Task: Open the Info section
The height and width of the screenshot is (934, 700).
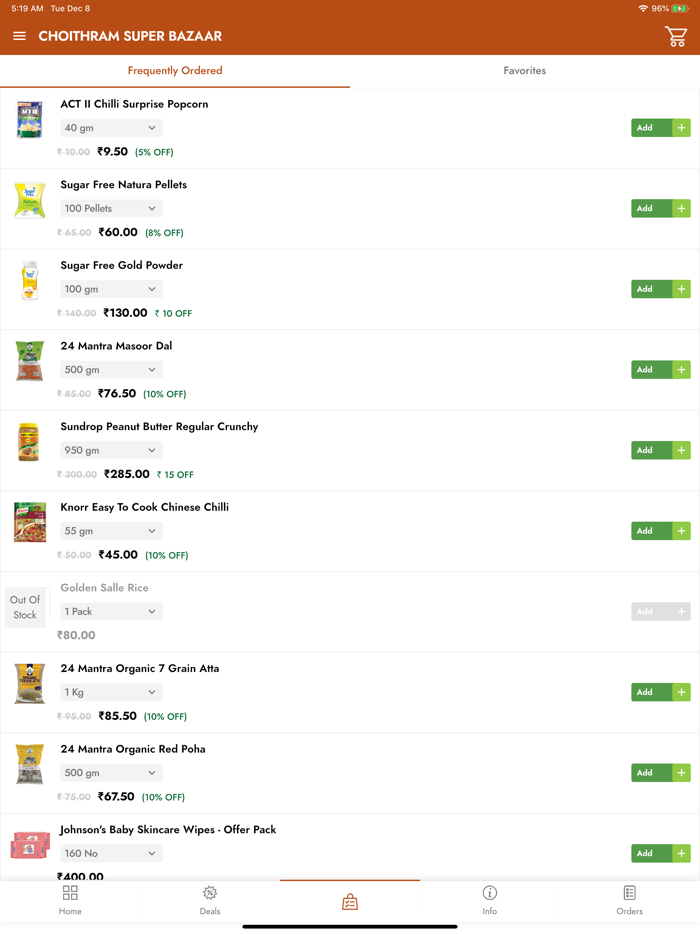Action: [490, 899]
